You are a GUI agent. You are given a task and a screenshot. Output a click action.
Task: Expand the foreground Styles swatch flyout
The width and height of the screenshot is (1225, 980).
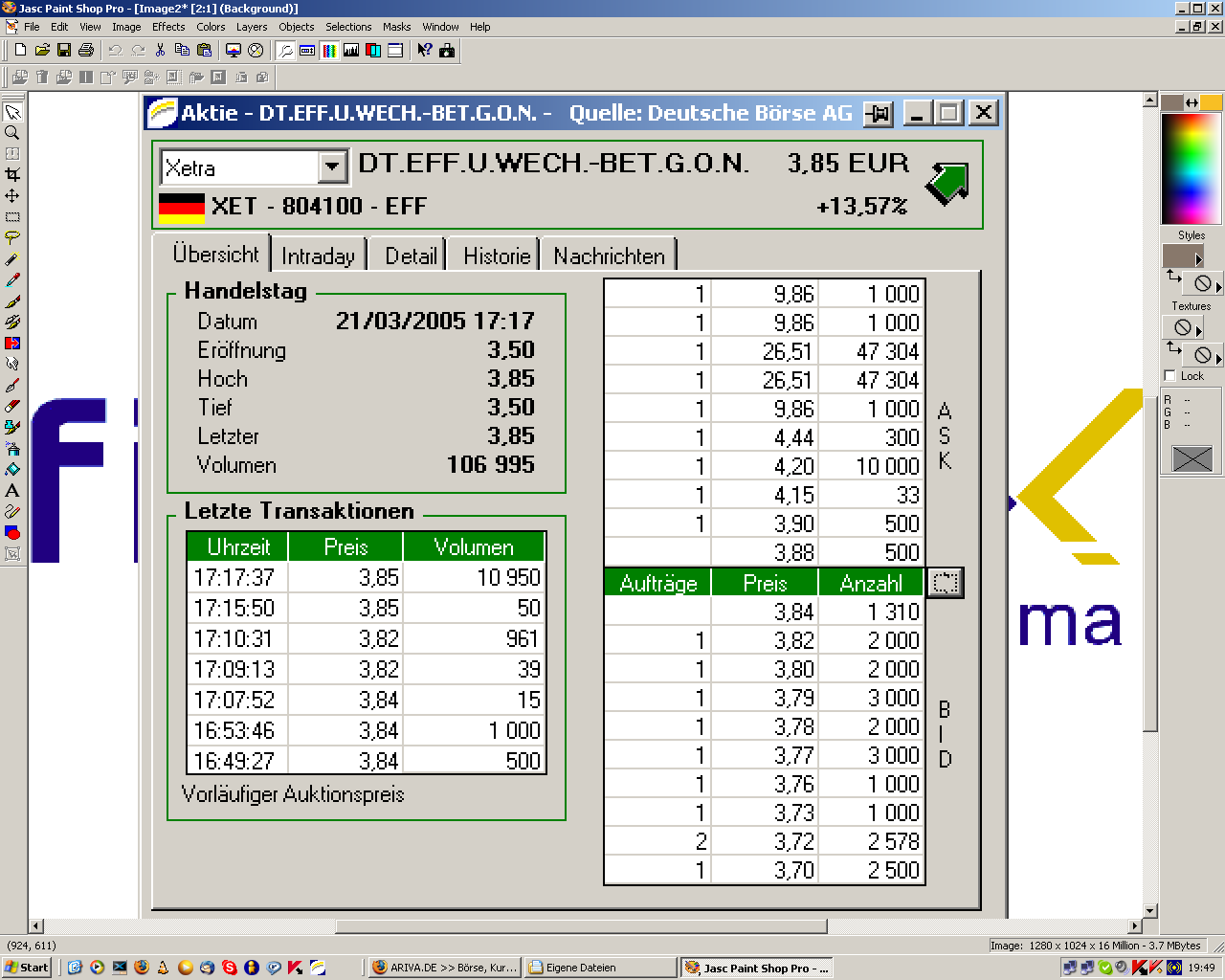click(1198, 259)
